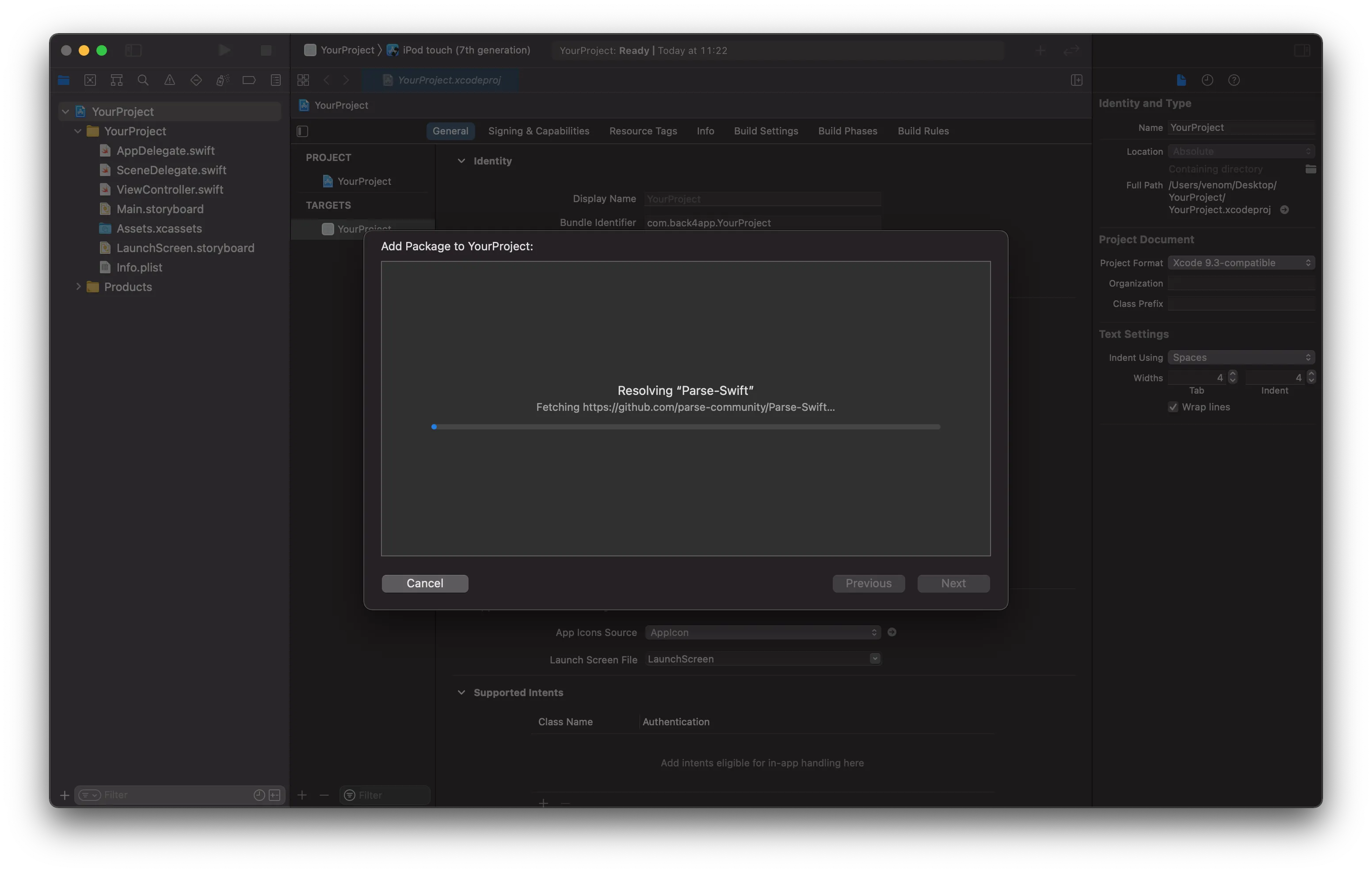Toggle the inspector panel button

1302,50
